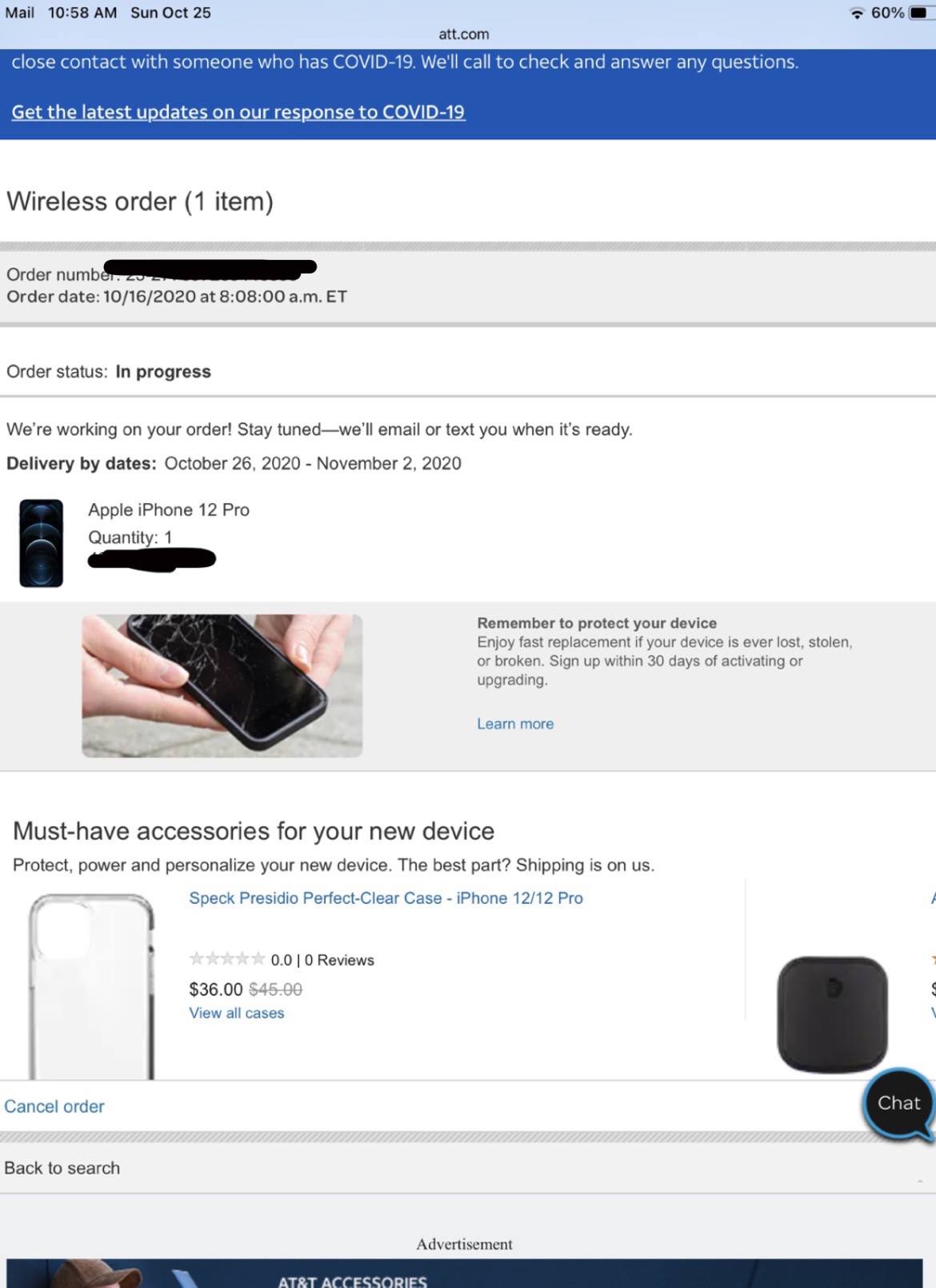The image size is (936, 1288).
Task: Open the AT&T Accessories advertisement banner
Action: 464,1273
